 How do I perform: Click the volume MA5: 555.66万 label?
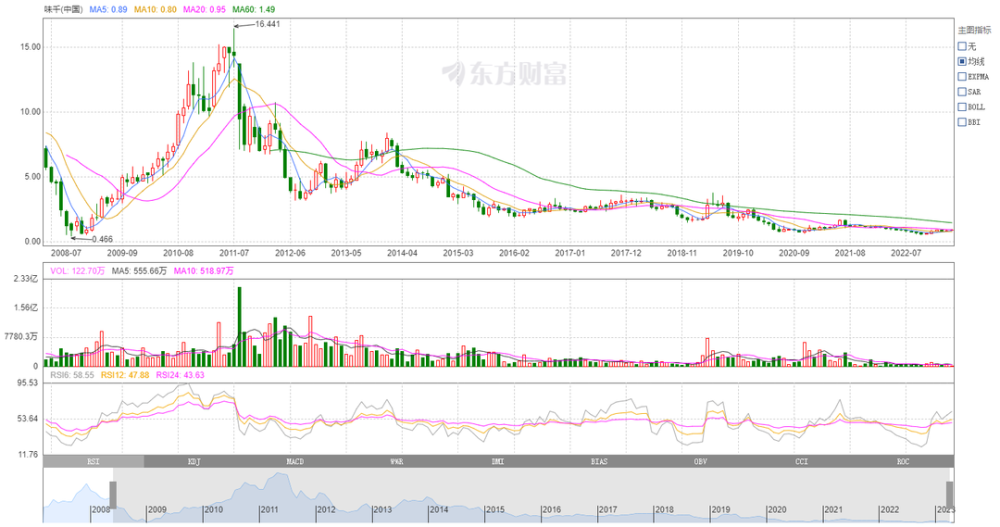pos(139,271)
